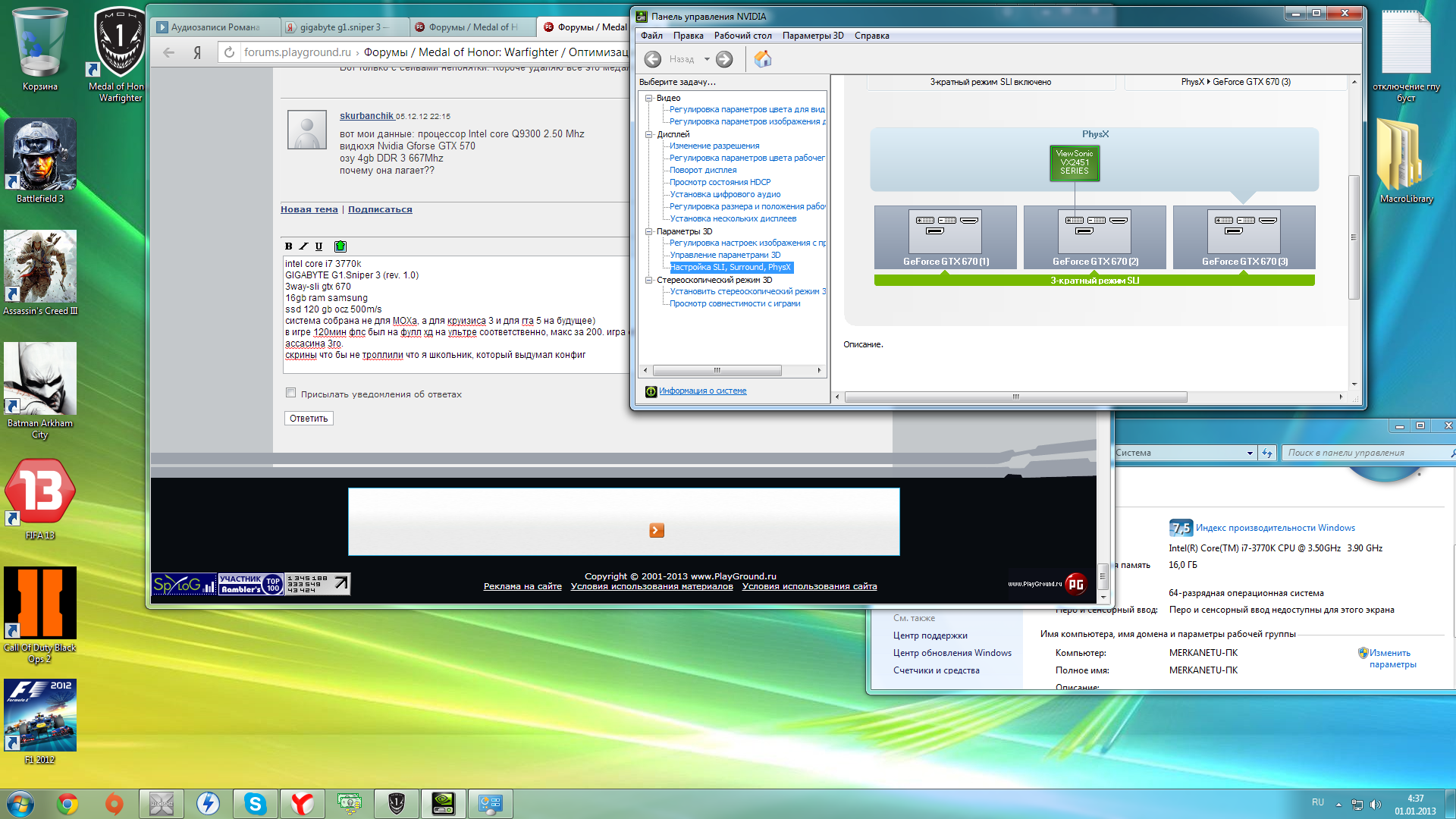Open the Batman Arkham City desktop shortcut
This screenshot has width=1456, height=819.
(40, 391)
